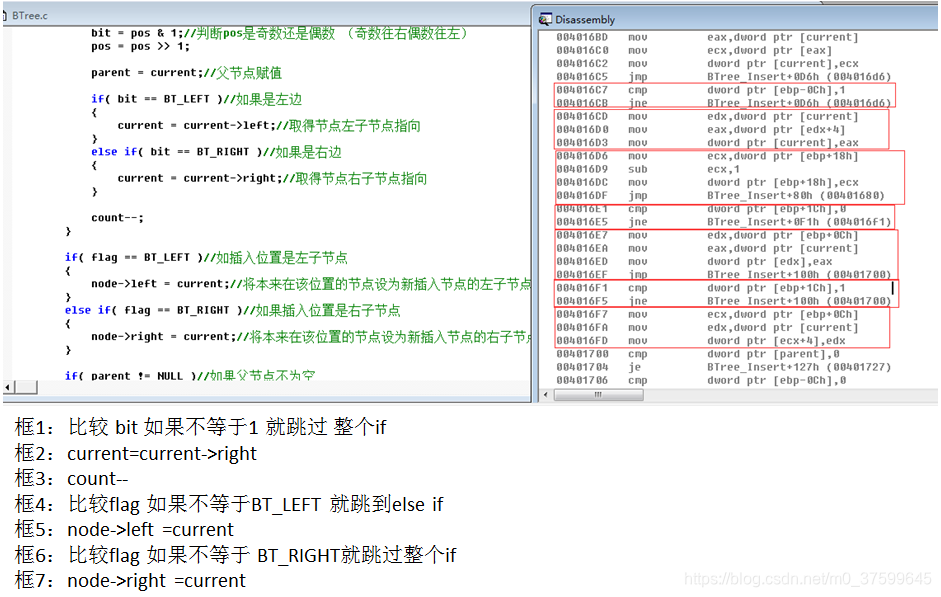Click the BTree.c window title

tap(29, 16)
